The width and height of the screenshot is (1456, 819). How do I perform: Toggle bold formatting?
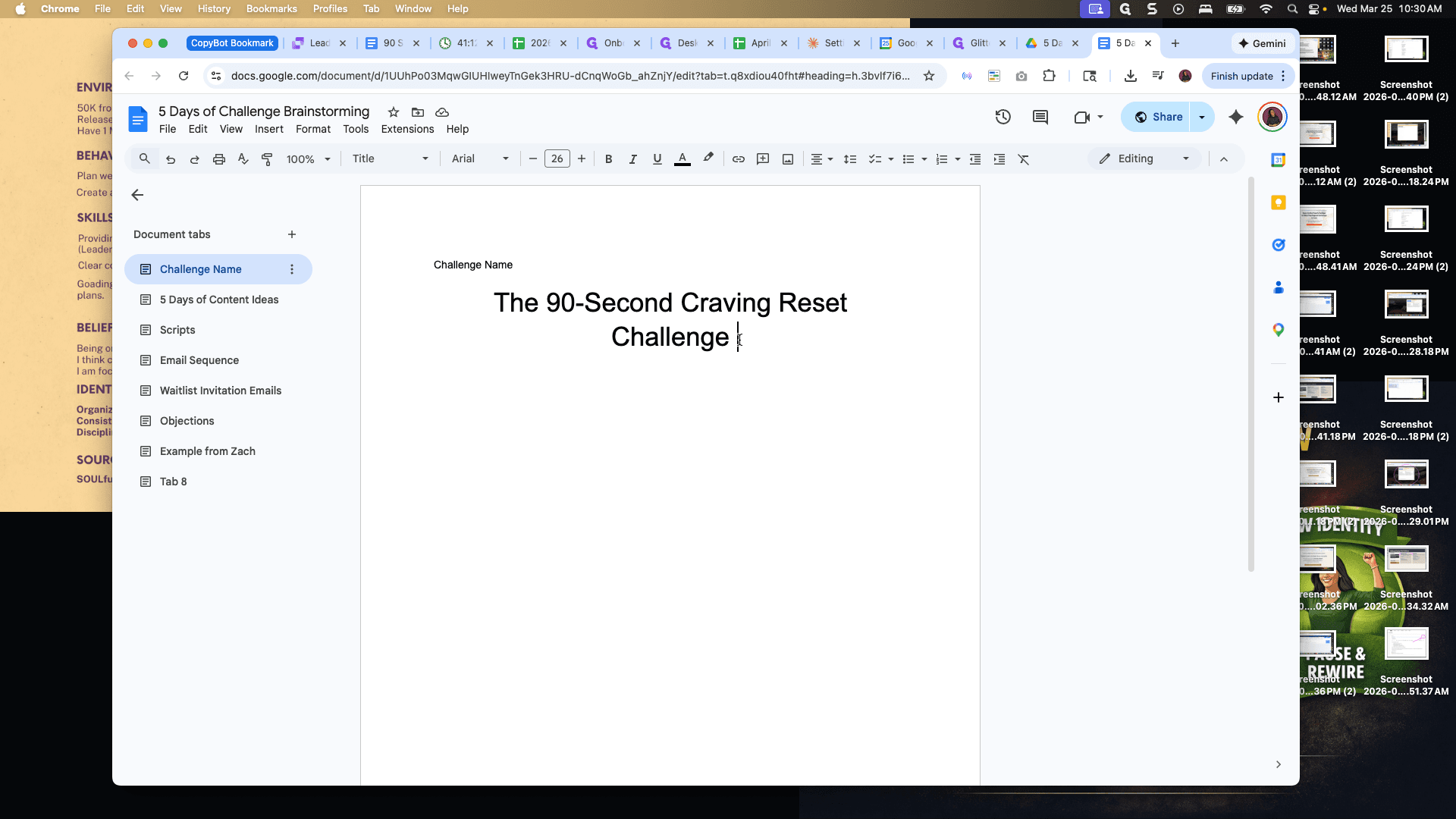pyautogui.click(x=608, y=159)
